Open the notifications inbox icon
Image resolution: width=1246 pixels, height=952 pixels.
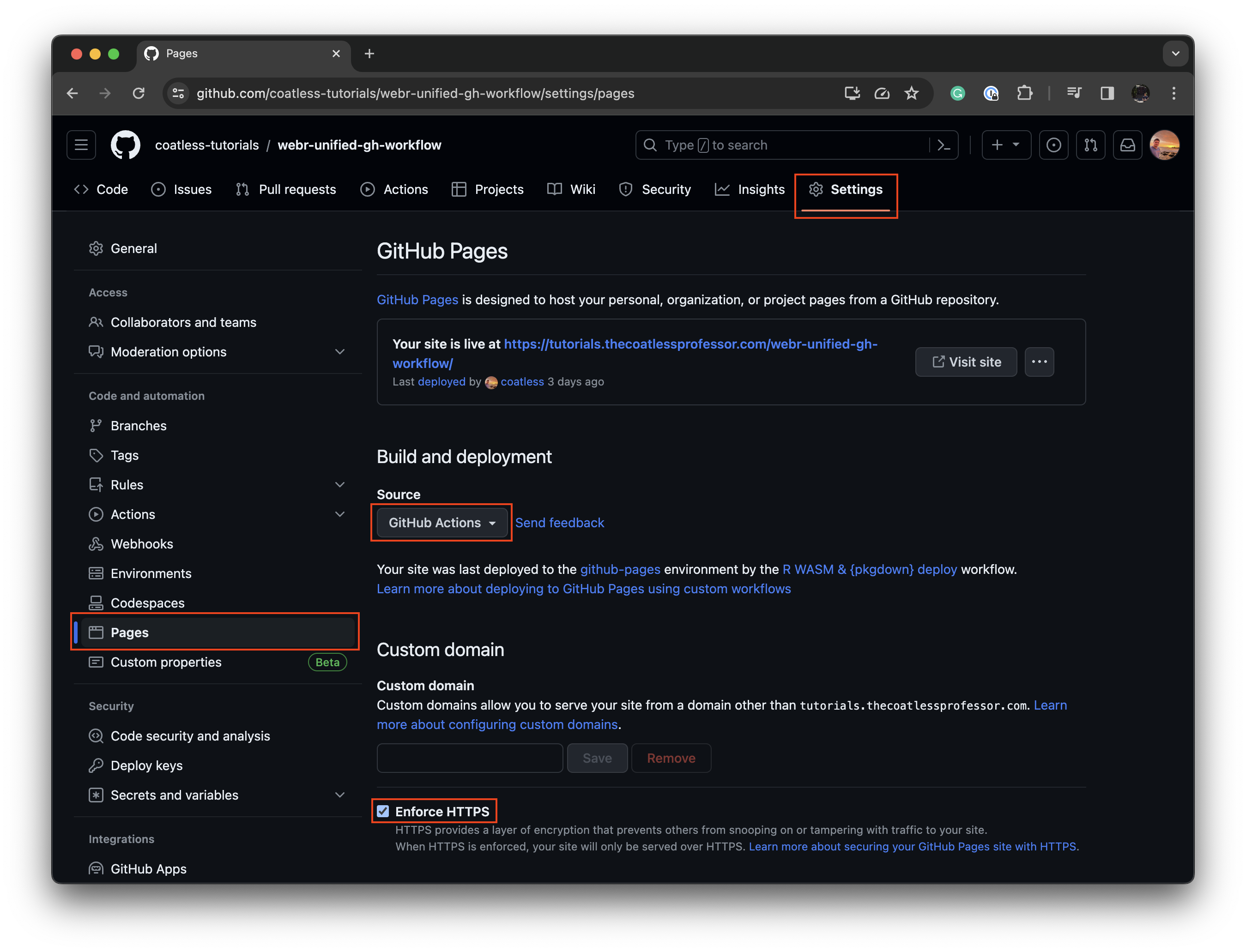pos(1127,145)
